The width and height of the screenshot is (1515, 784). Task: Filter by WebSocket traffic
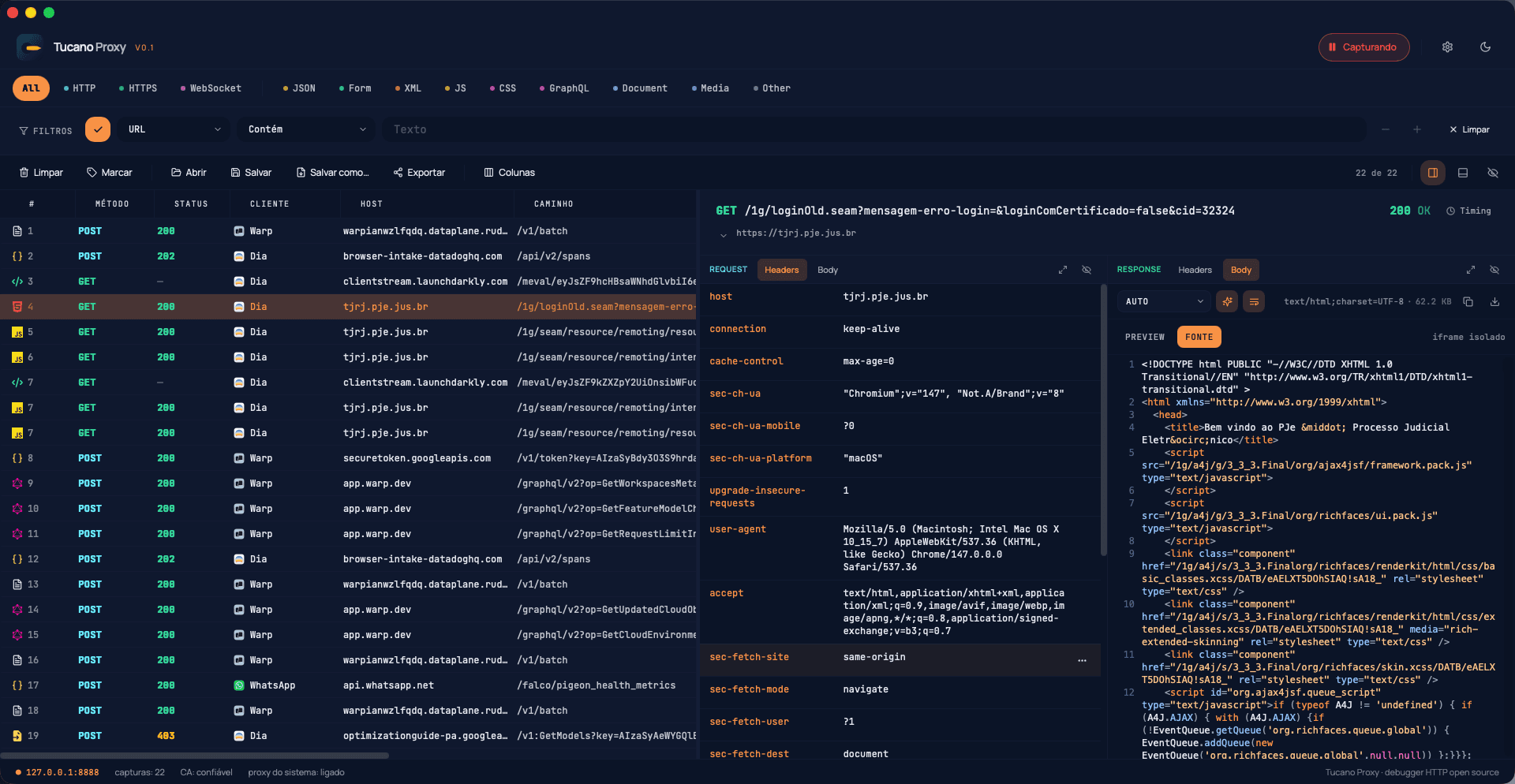click(x=211, y=88)
